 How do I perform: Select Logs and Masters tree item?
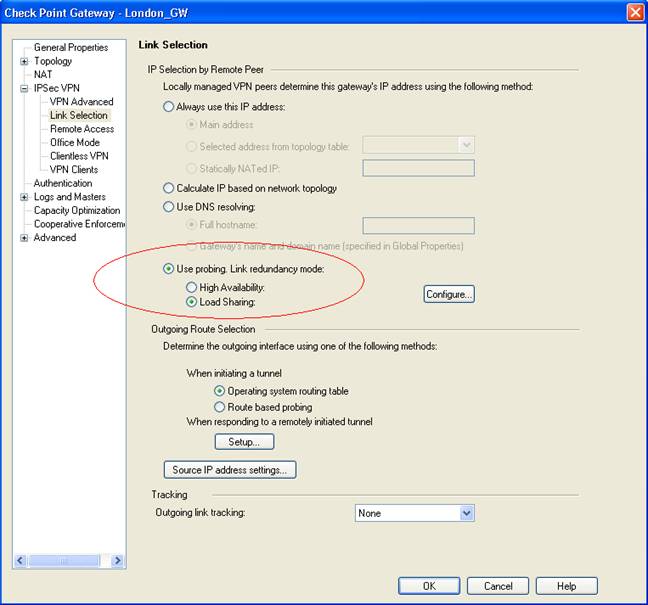click(x=69, y=197)
